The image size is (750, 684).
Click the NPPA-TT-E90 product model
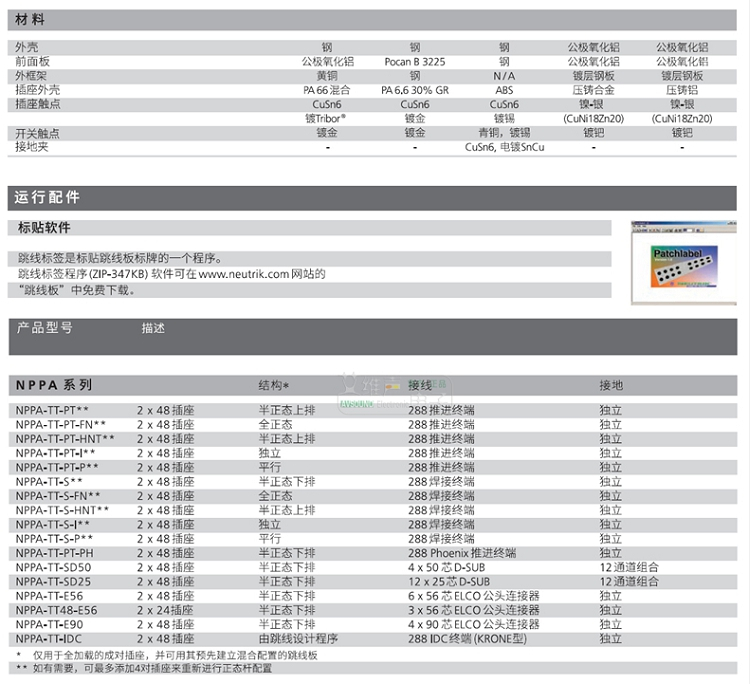point(49,625)
